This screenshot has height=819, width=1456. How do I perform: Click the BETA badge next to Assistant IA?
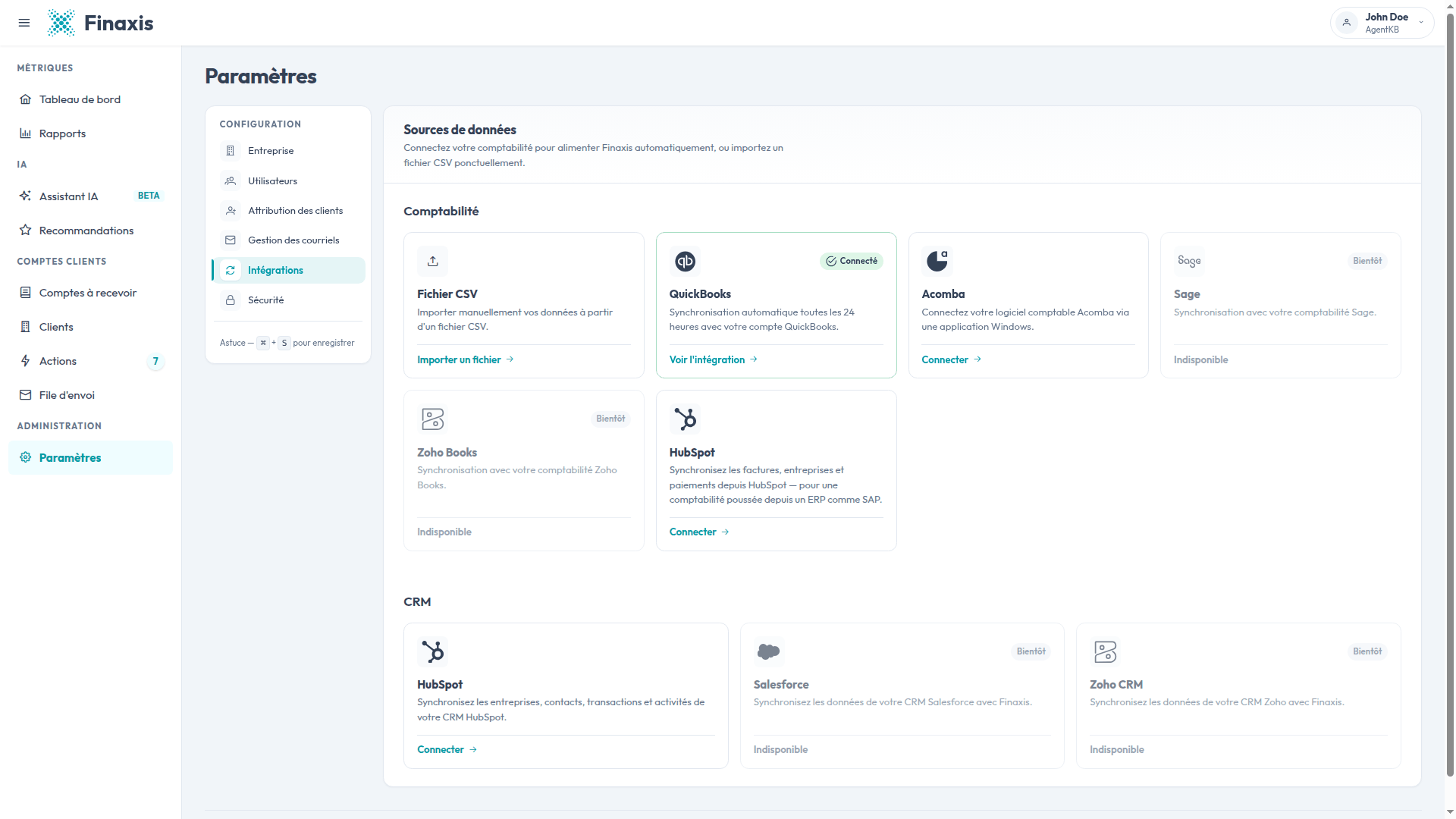[149, 196]
